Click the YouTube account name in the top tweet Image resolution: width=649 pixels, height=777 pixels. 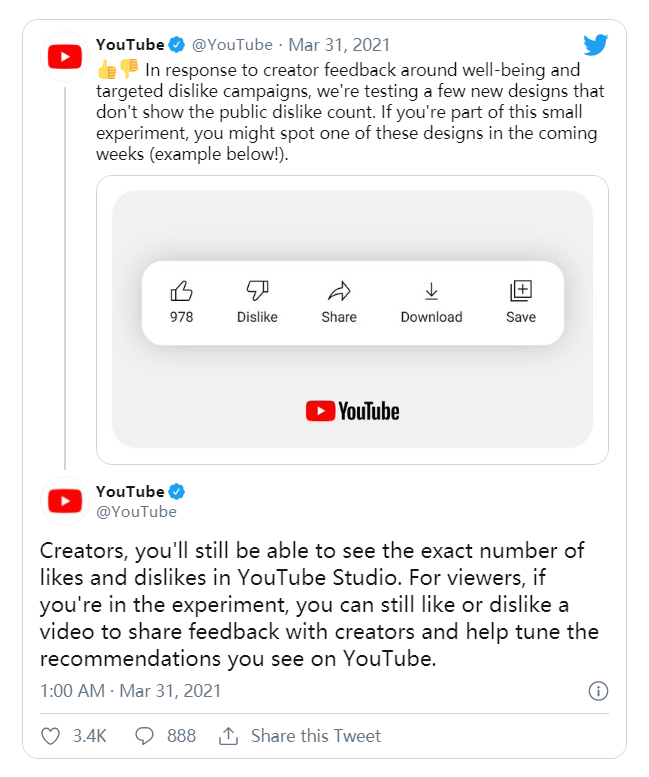[130, 45]
